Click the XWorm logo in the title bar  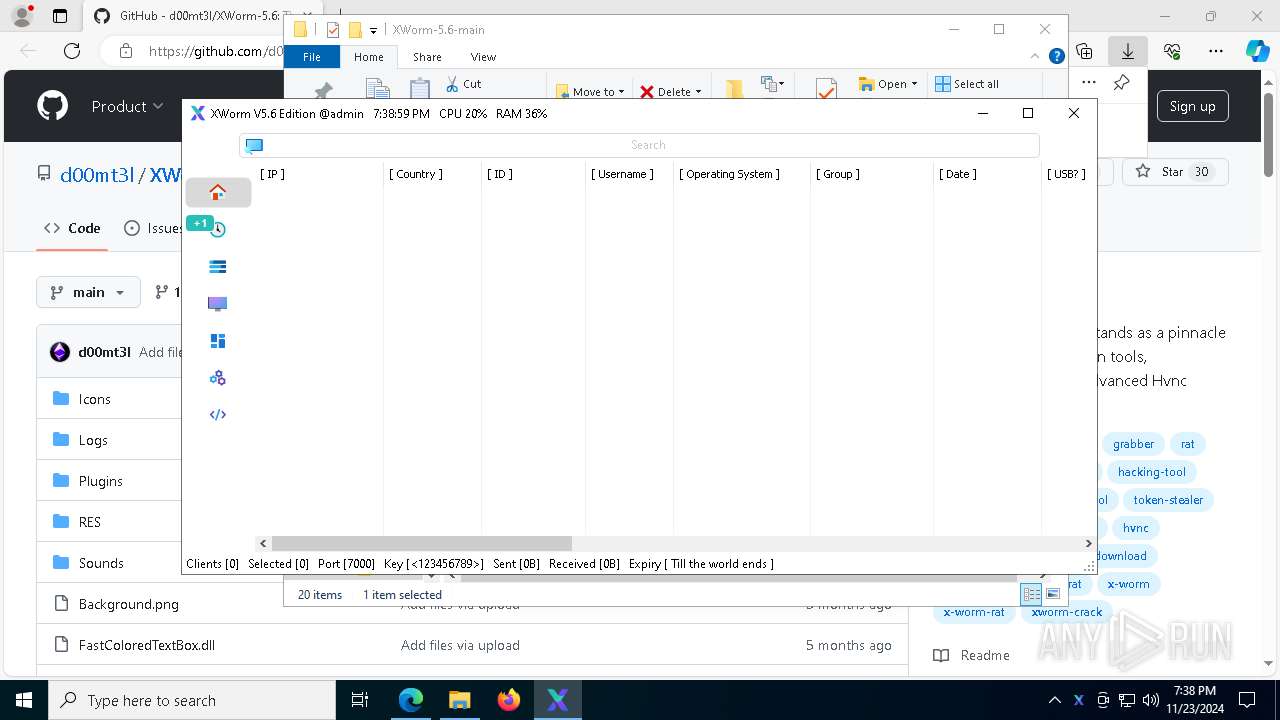[x=198, y=113]
